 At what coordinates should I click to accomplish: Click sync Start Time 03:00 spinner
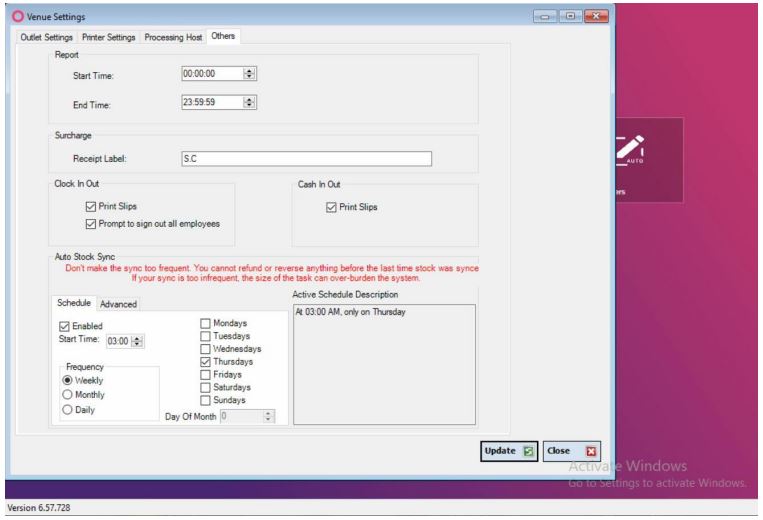pyautogui.click(x=139, y=341)
